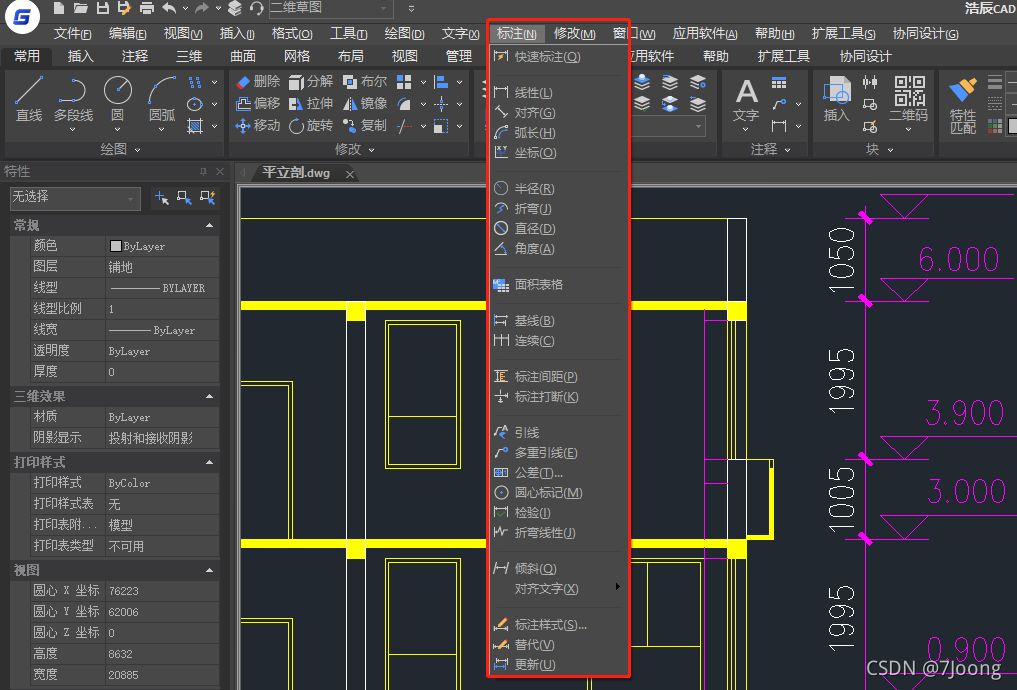
Task: Select 连续(C) continue dimension
Action: 559,341
